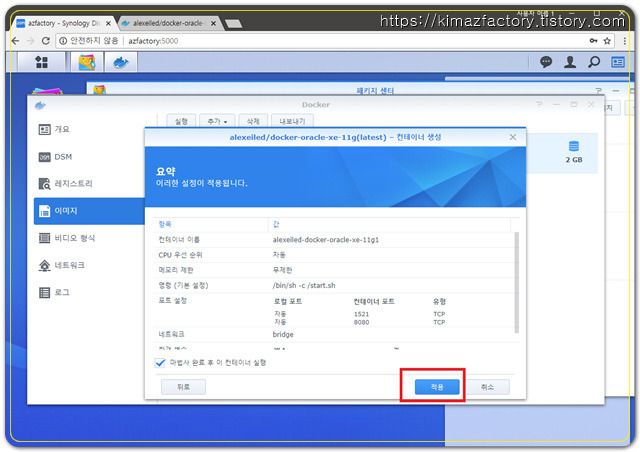Click the 삭제 delete button
The width and height of the screenshot is (640, 452).
[253, 121]
